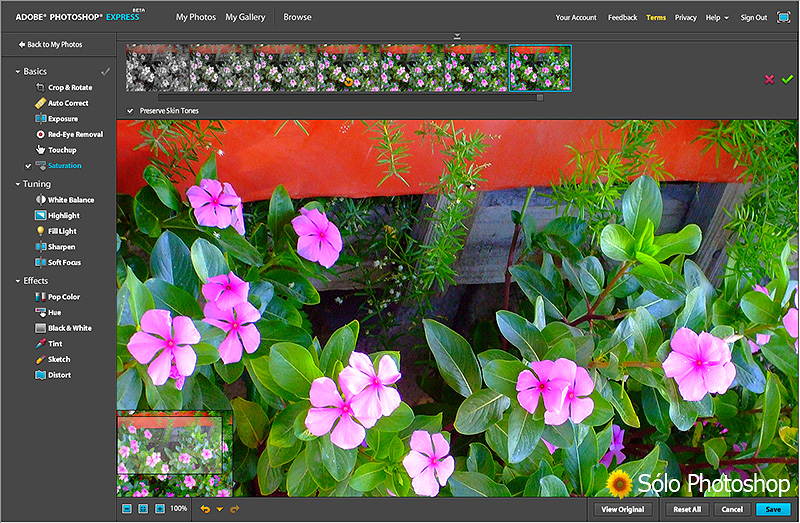800x523 pixels.
Task: Choose the Sharpen tool
Action: click(x=55, y=247)
